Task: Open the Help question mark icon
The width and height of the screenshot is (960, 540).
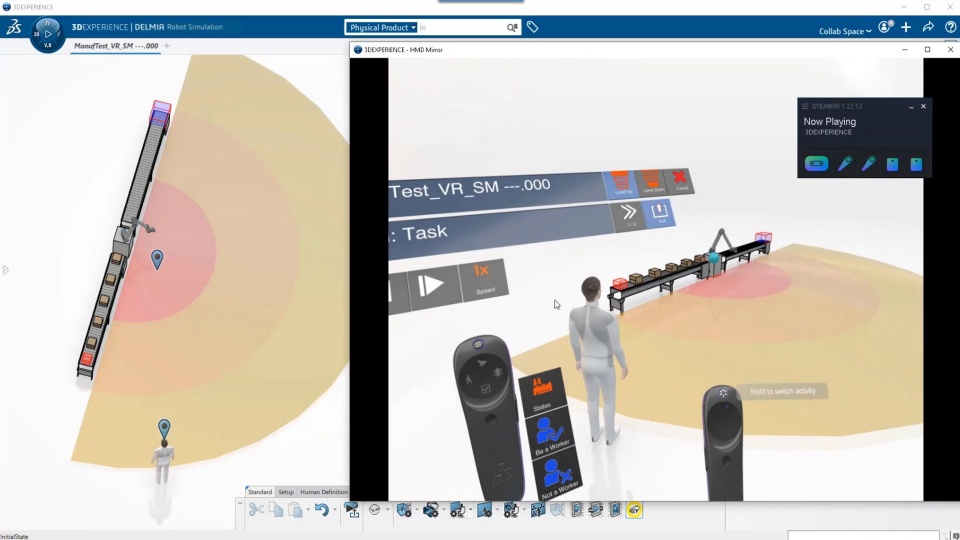Action: tap(950, 27)
